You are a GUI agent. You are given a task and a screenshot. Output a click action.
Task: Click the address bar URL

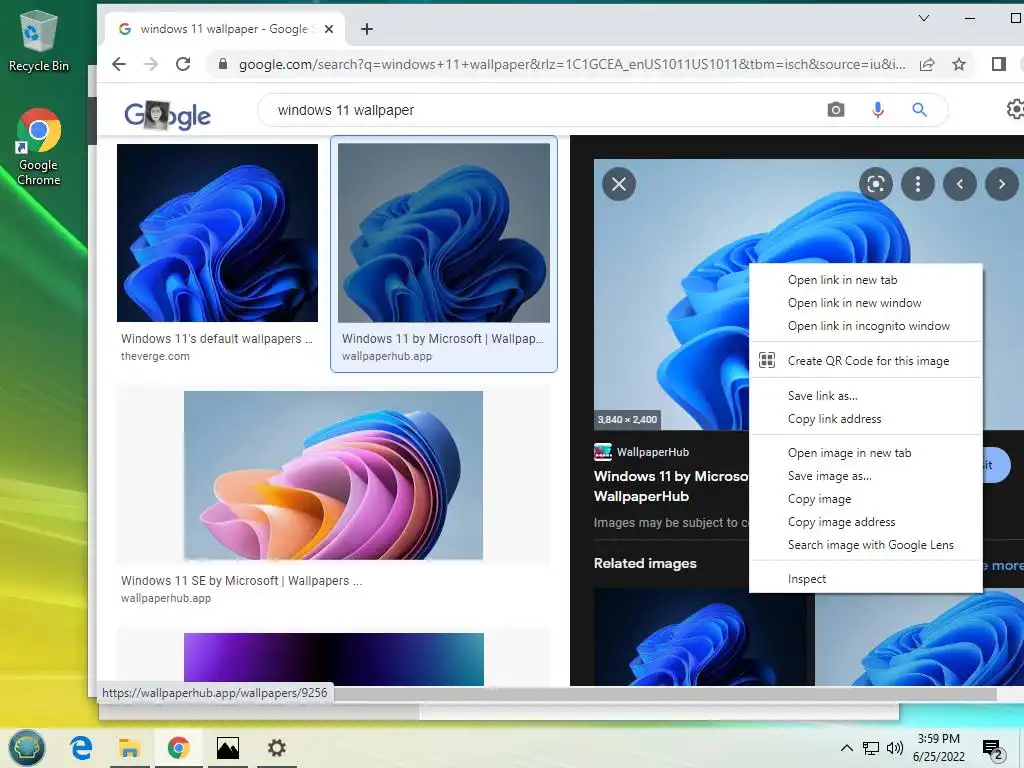click(x=572, y=64)
